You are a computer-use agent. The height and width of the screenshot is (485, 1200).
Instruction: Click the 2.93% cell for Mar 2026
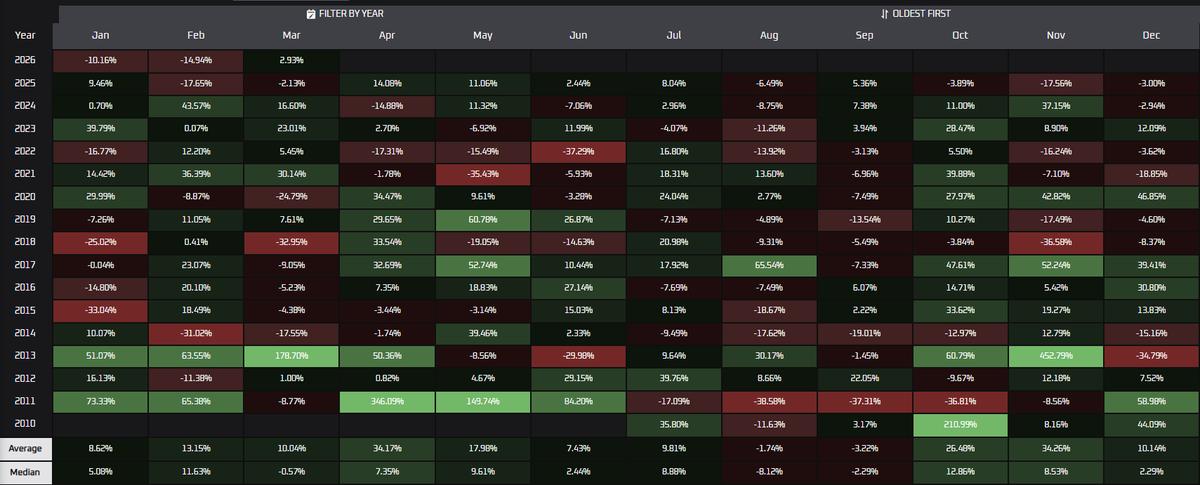(290, 61)
